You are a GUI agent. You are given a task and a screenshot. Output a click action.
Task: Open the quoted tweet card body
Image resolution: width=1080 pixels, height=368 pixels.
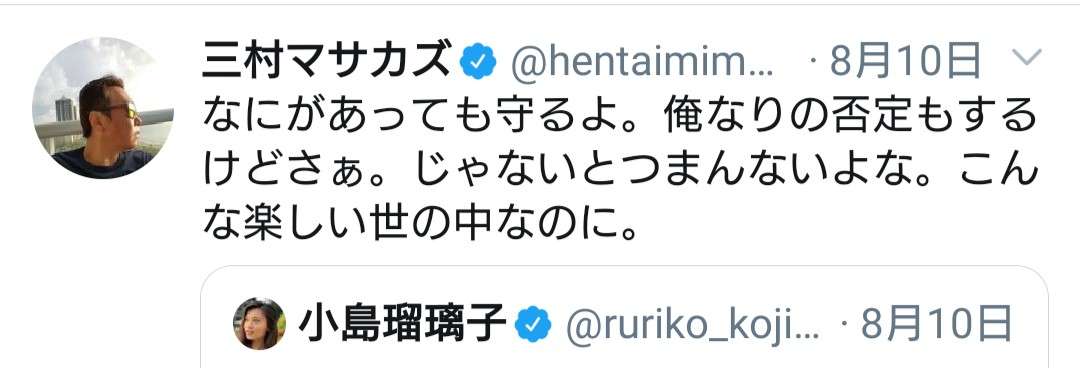pyautogui.click(x=624, y=317)
